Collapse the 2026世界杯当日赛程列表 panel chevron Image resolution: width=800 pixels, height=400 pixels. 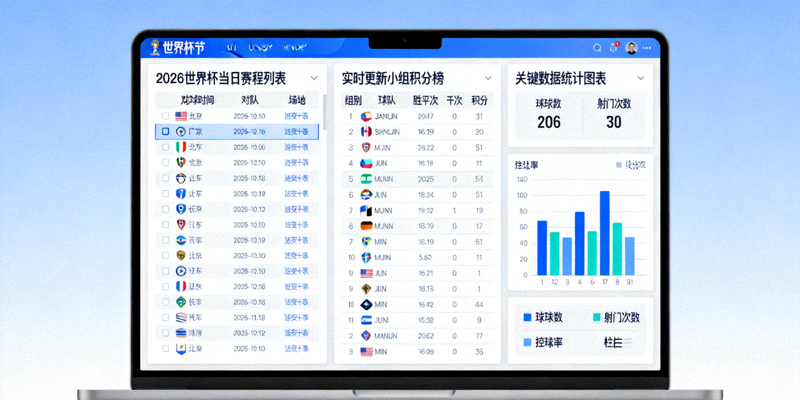(314, 78)
